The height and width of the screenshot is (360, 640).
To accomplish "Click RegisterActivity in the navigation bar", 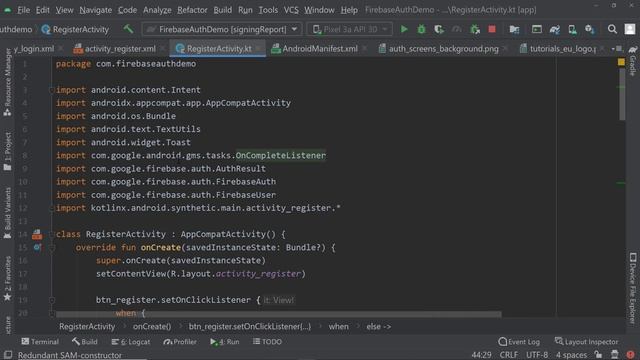I will [75, 29].
